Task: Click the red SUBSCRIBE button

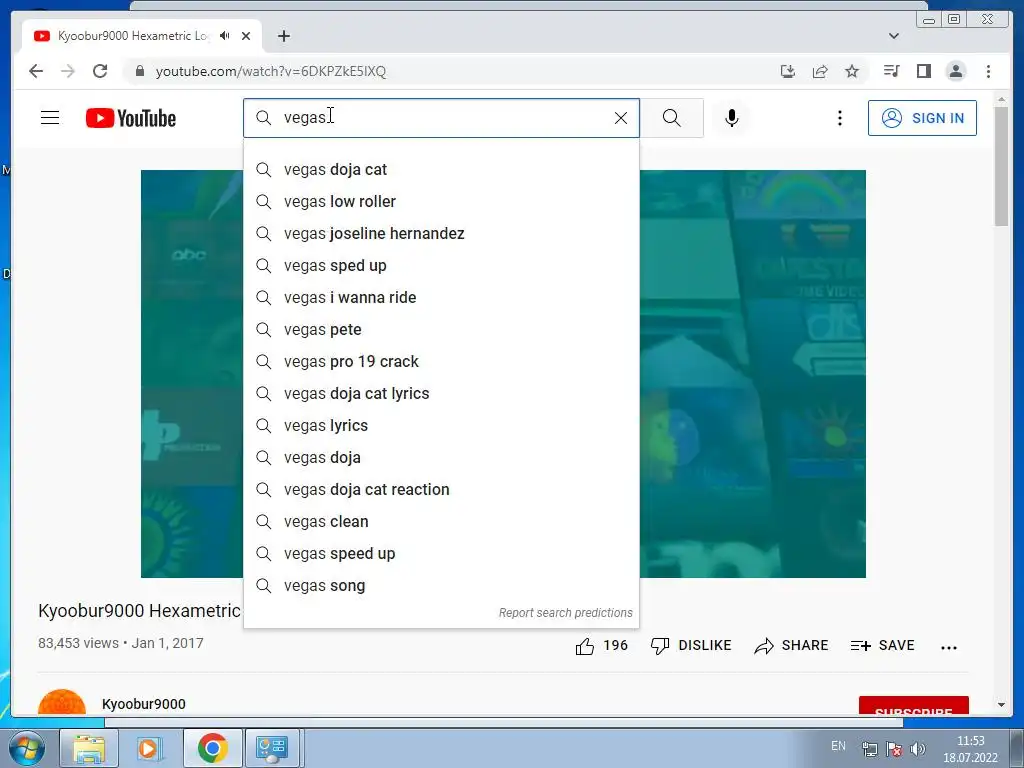Action: 914,707
